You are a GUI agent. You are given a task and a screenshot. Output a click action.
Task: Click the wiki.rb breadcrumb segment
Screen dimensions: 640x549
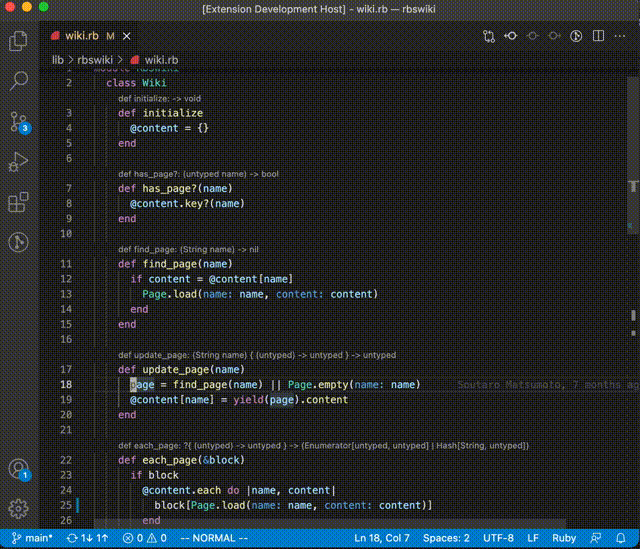155,60
